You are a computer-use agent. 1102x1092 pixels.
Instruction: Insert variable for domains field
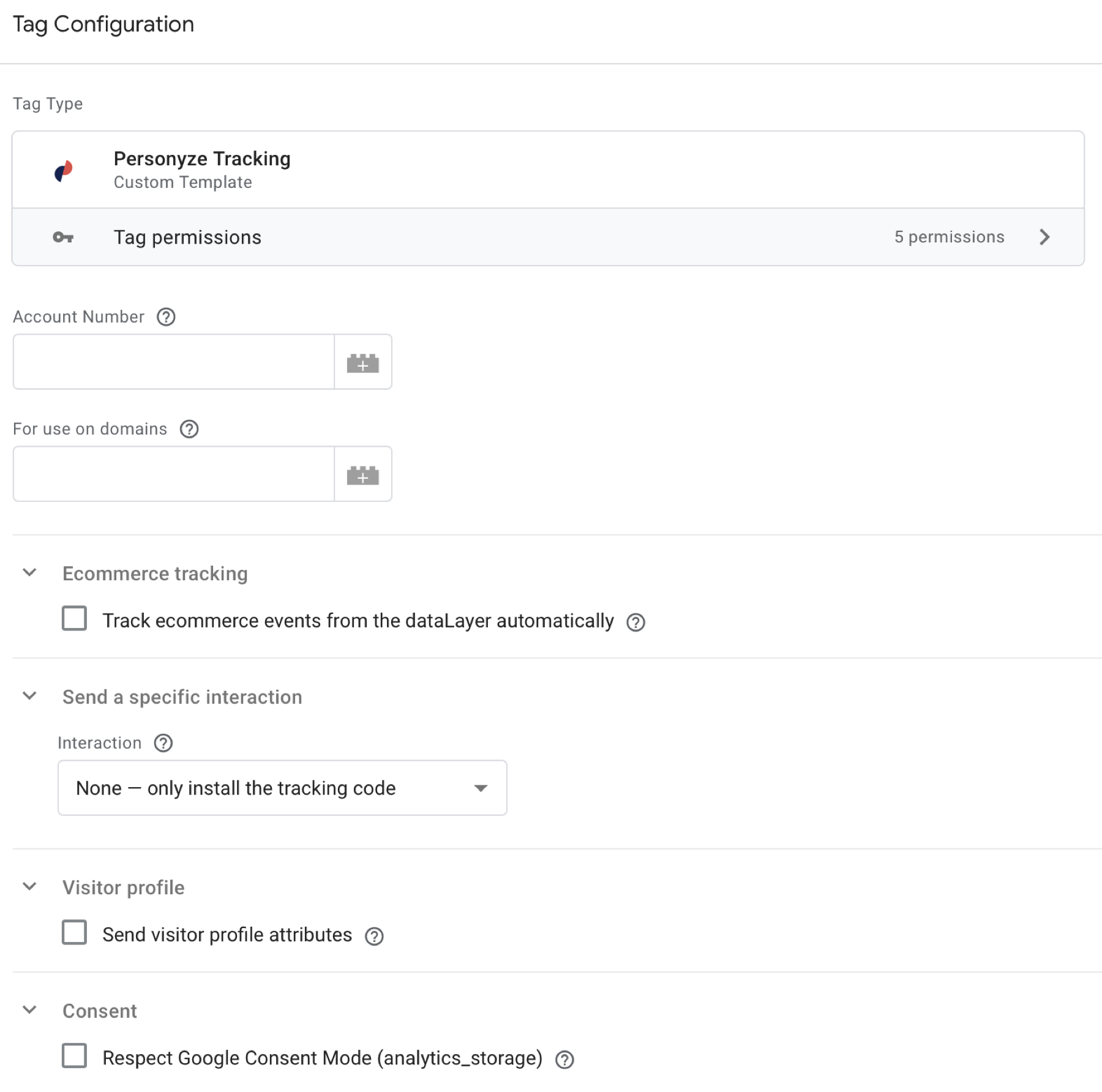point(363,474)
